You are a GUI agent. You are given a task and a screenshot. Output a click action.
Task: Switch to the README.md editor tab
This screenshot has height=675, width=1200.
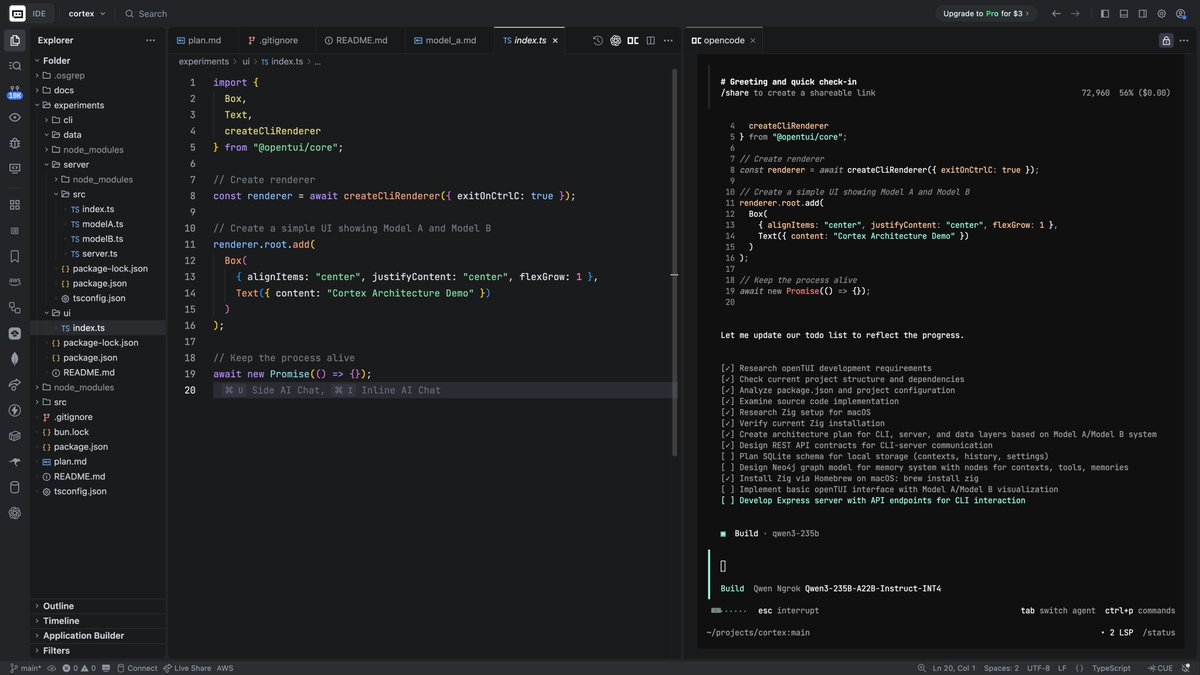363,40
